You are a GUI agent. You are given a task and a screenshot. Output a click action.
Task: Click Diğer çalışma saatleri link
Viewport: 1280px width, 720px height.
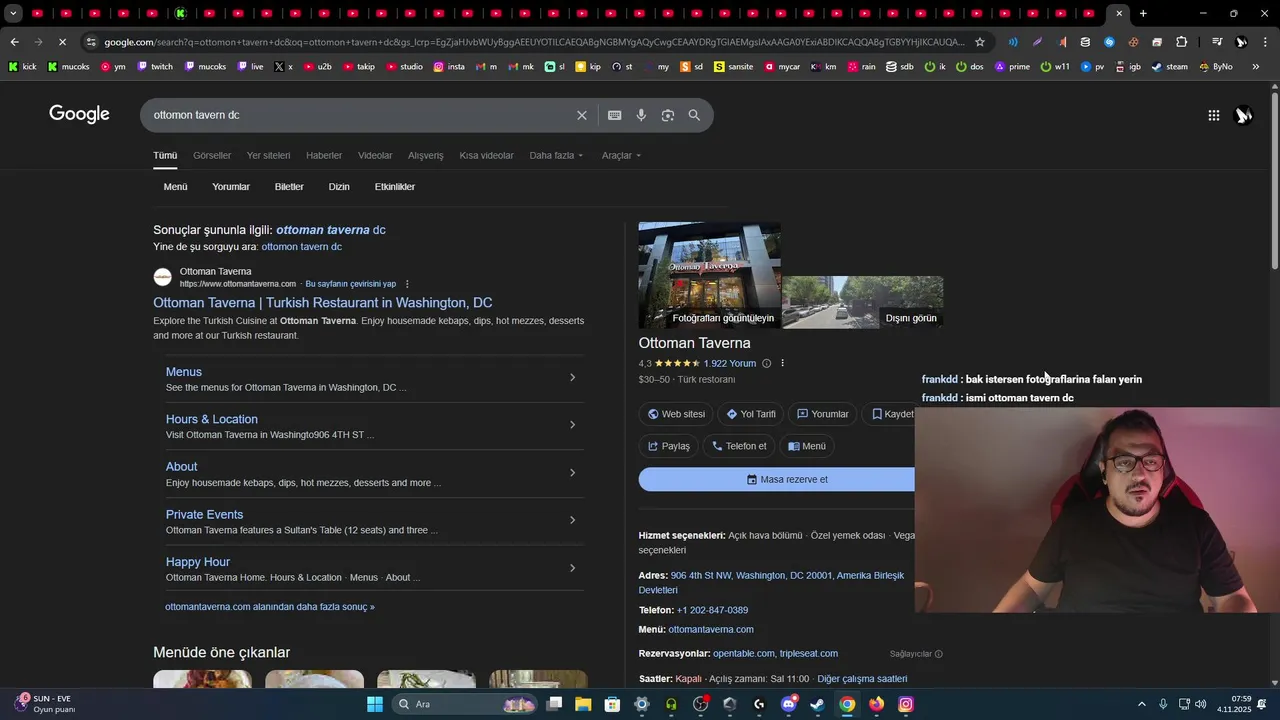point(862,679)
